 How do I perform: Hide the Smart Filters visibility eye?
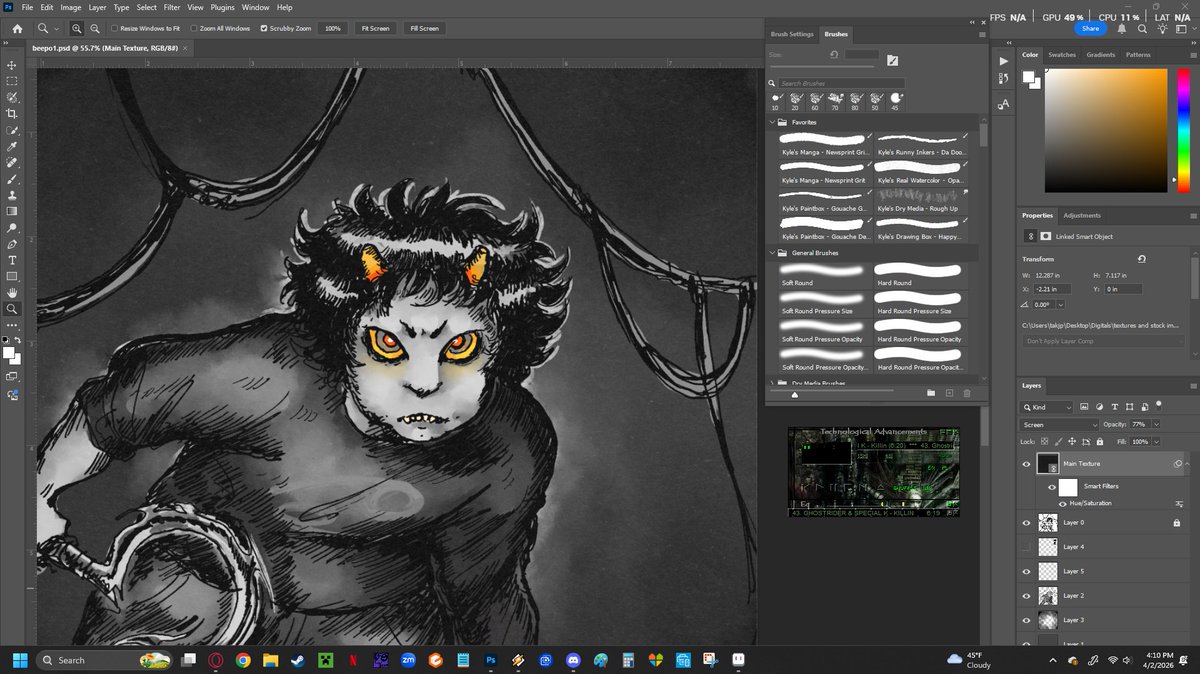(x=1051, y=487)
